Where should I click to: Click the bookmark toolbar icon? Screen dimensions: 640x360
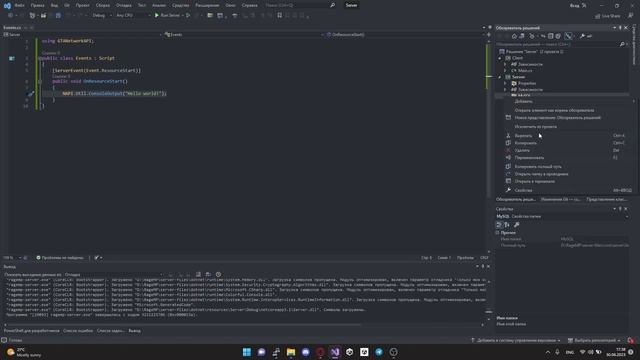280,16
